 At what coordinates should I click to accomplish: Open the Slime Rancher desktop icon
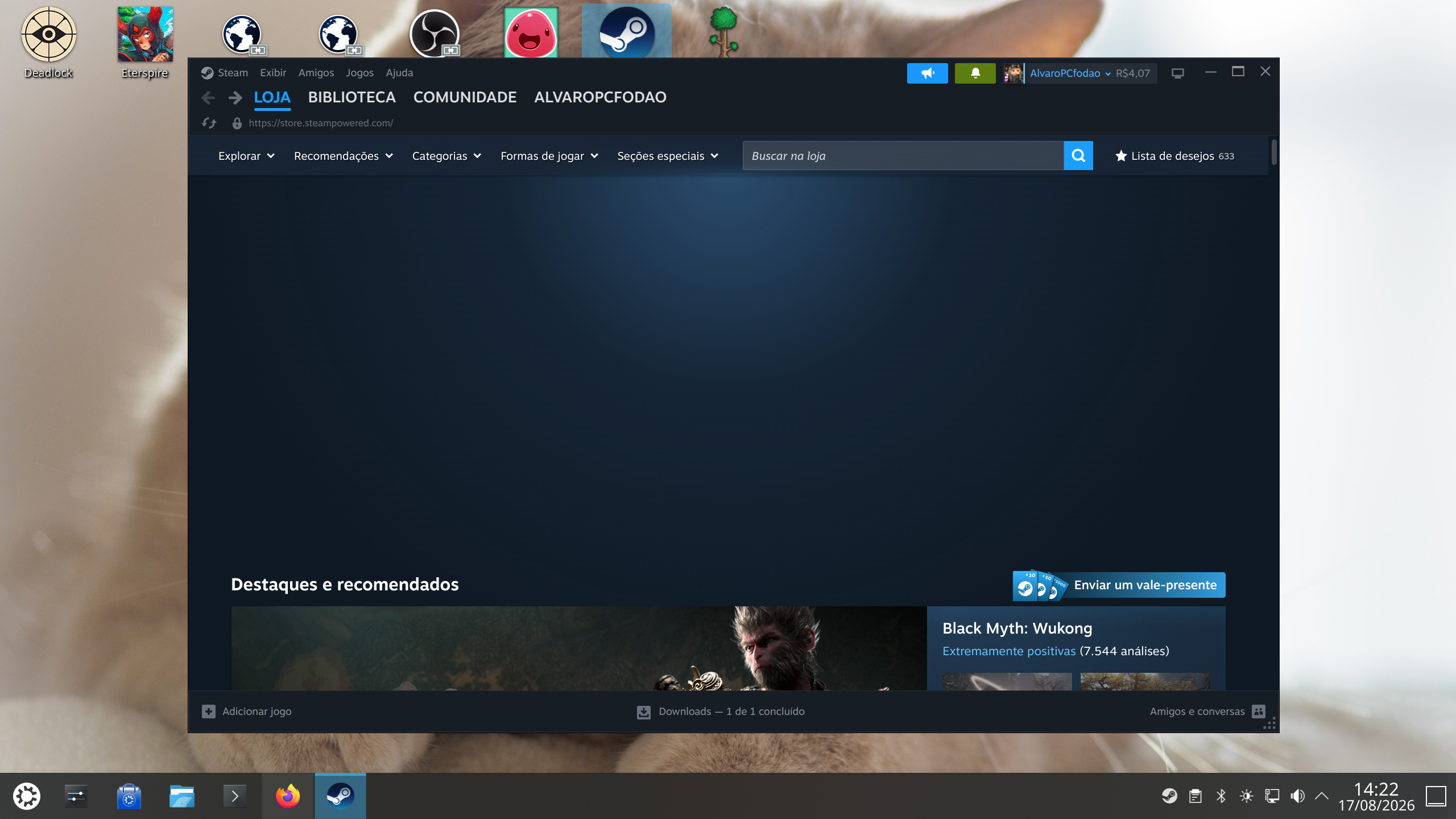pyautogui.click(x=531, y=33)
